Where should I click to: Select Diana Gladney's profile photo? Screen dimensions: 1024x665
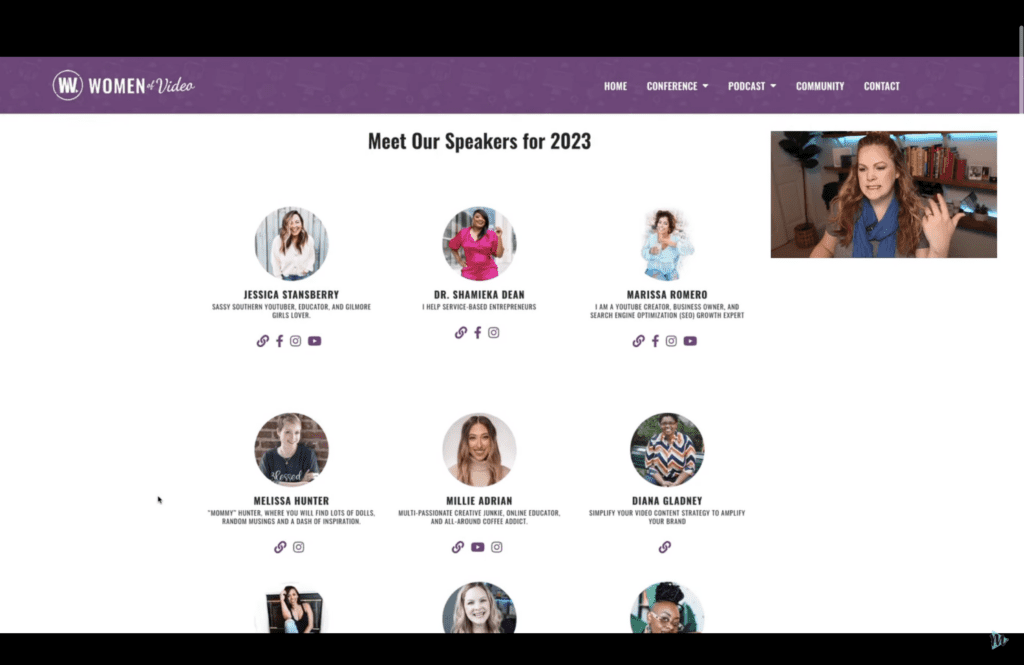tap(667, 449)
